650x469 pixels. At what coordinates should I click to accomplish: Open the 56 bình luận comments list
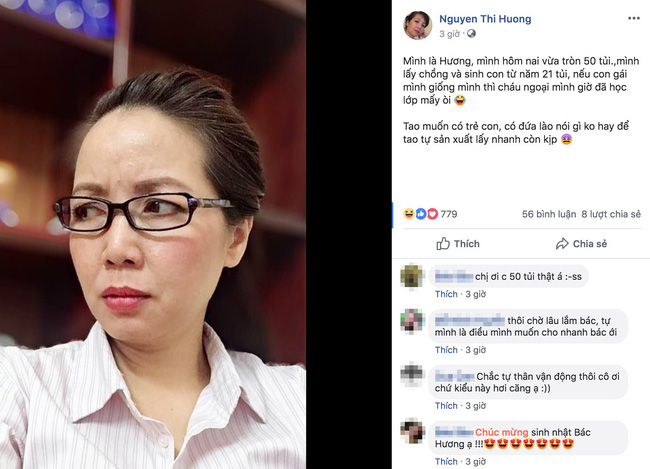pyautogui.click(x=549, y=214)
